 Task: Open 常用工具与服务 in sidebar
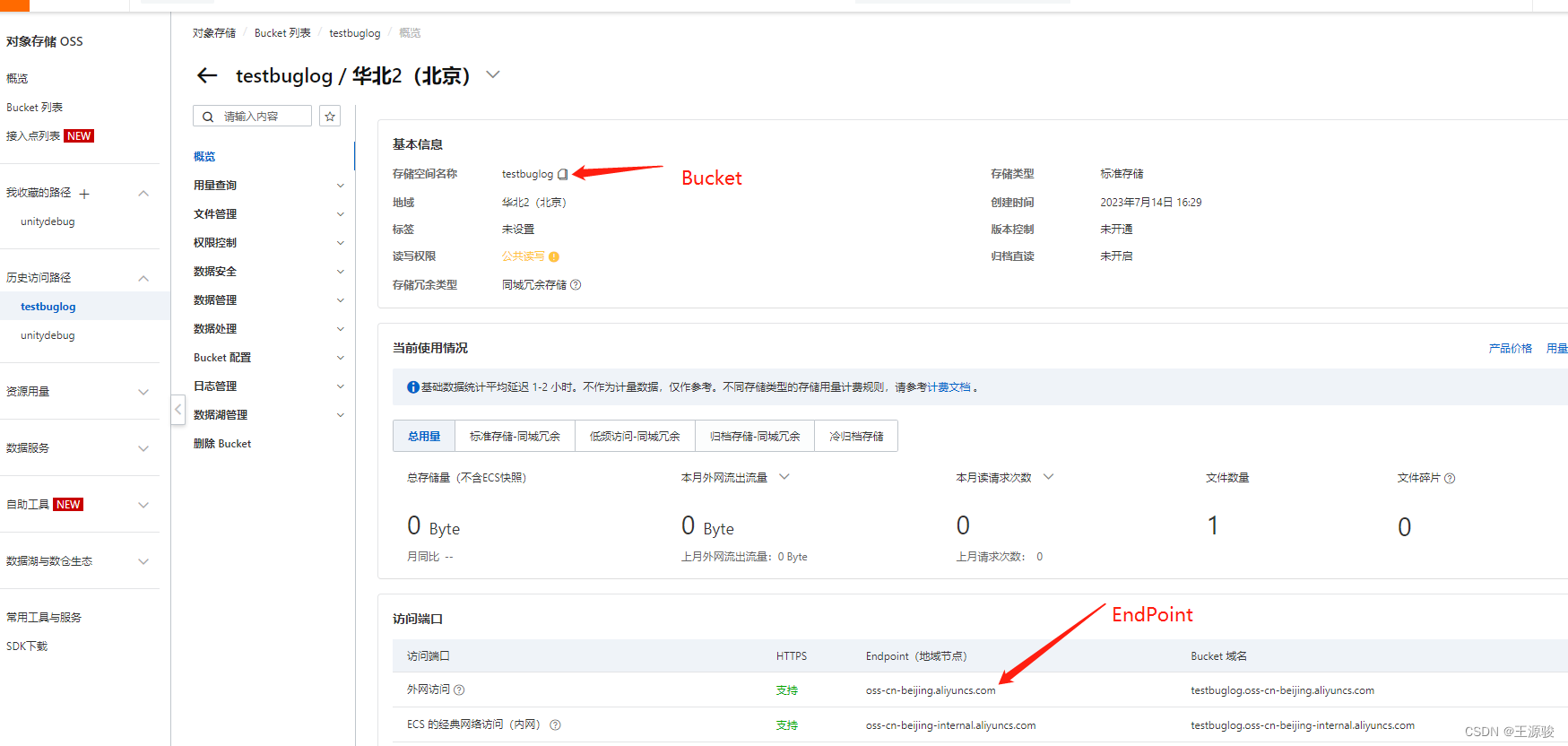point(44,618)
